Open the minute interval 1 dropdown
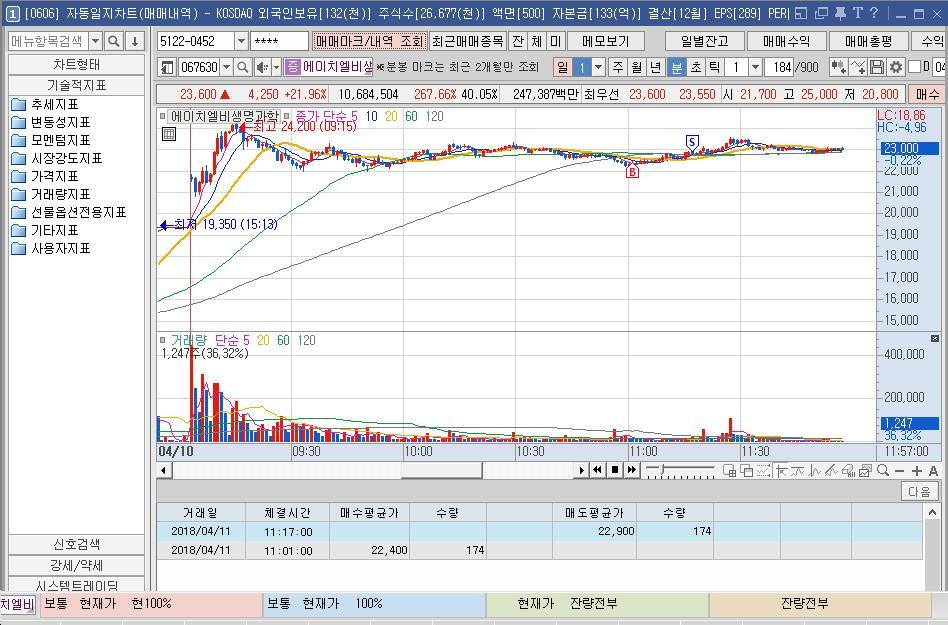This screenshot has width=948, height=625. click(755, 67)
